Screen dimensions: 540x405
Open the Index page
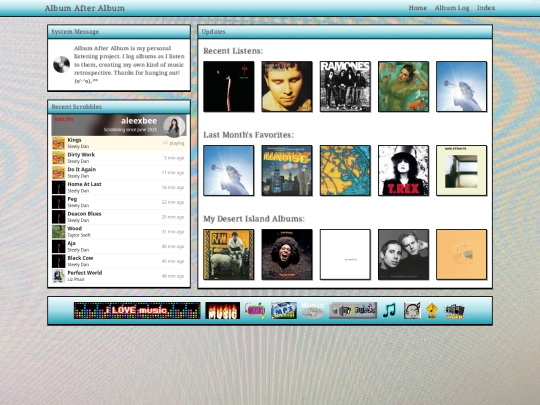point(486,8)
